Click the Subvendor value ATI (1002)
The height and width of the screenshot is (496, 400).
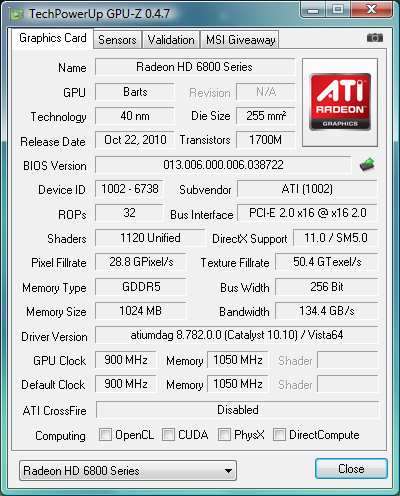307,189
